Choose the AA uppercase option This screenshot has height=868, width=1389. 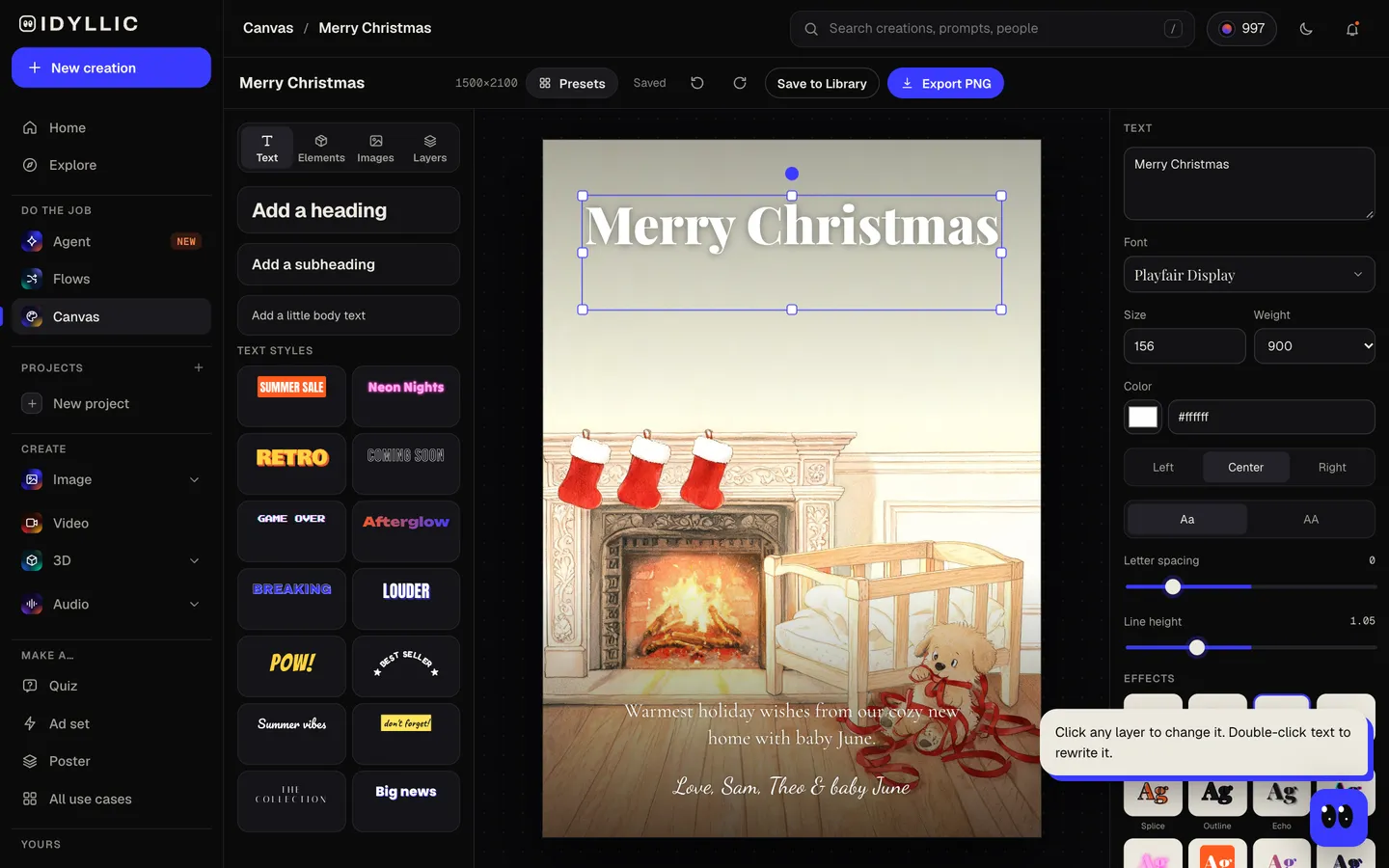[1311, 519]
